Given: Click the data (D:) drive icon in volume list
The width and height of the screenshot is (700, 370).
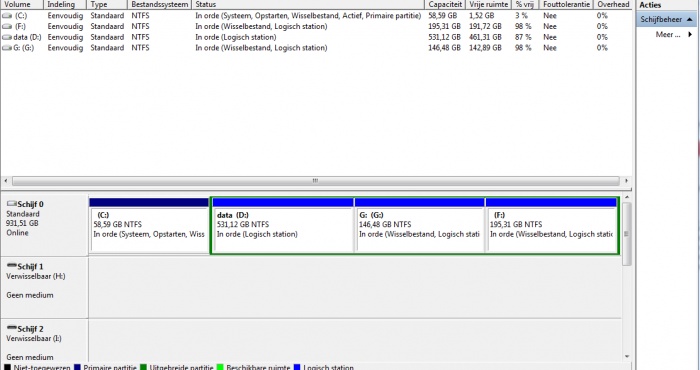Looking at the screenshot, I should [x=7, y=37].
